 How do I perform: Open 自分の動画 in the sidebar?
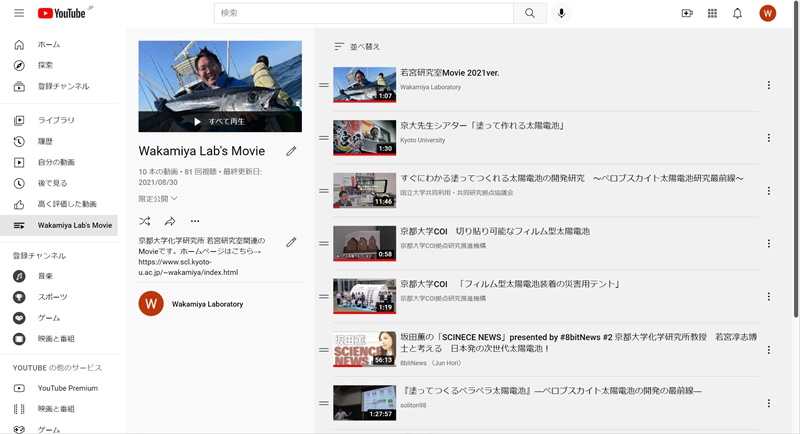coord(59,162)
